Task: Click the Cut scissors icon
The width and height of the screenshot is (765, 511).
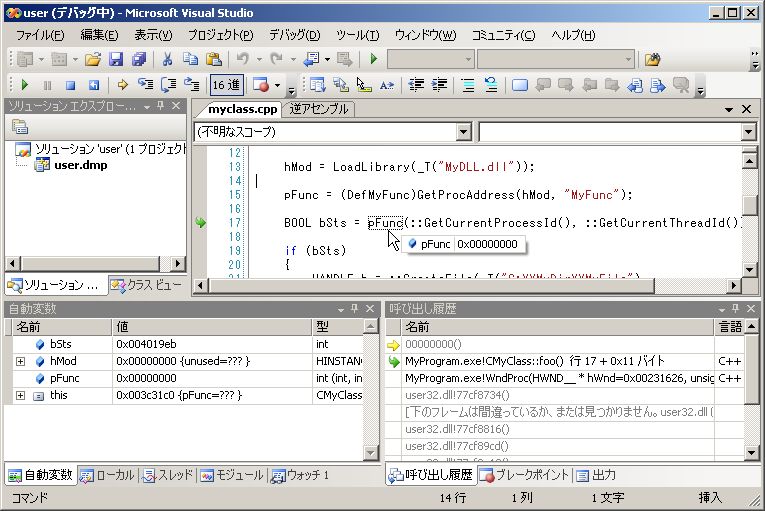Action: click(x=167, y=60)
